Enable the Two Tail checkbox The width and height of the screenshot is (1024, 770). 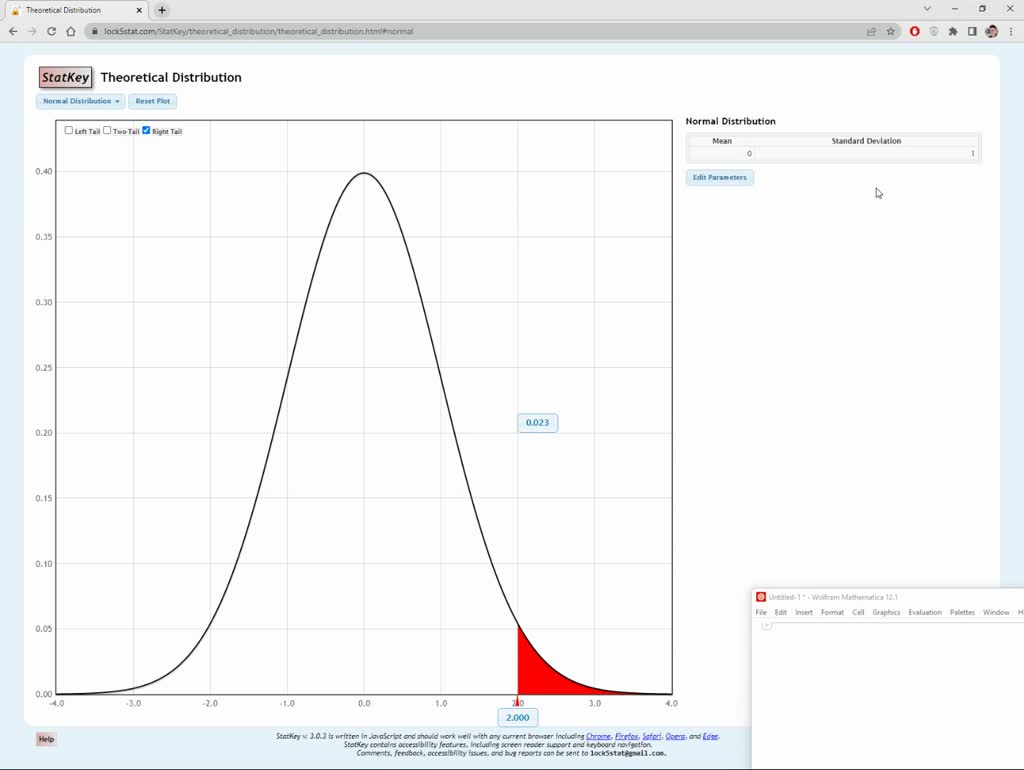coord(107,130)
